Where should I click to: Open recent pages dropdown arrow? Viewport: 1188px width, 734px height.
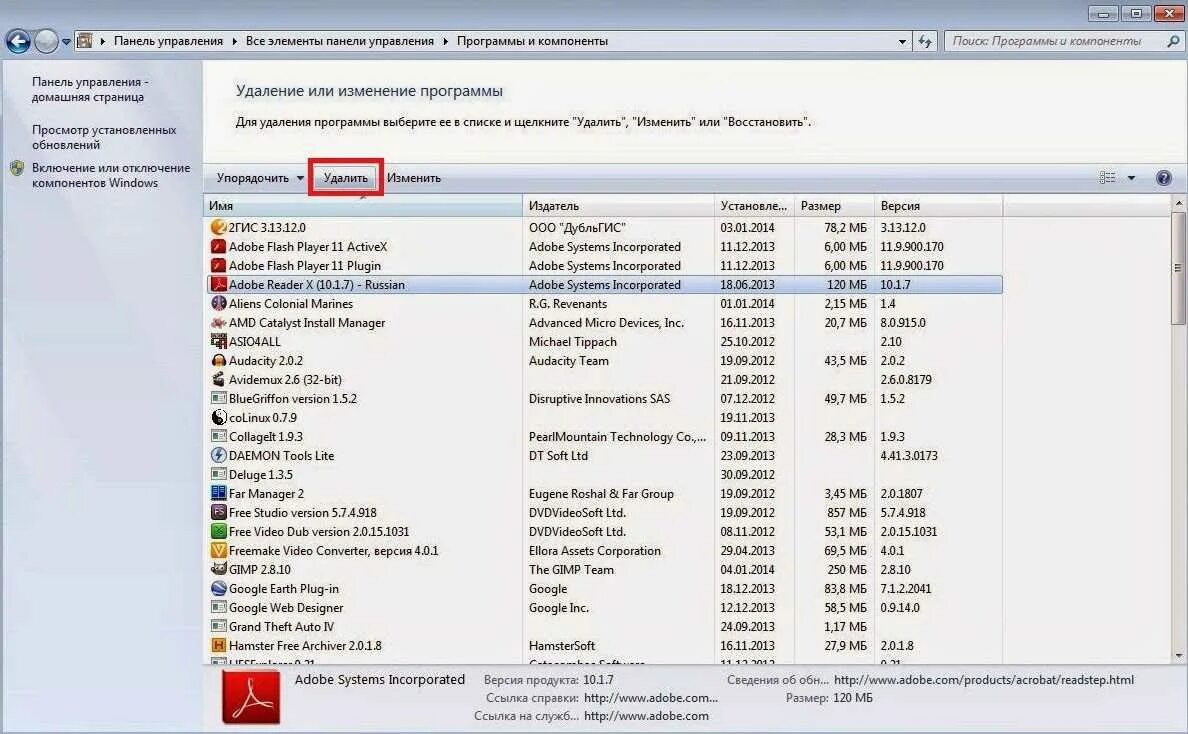[x=67, y=42]
